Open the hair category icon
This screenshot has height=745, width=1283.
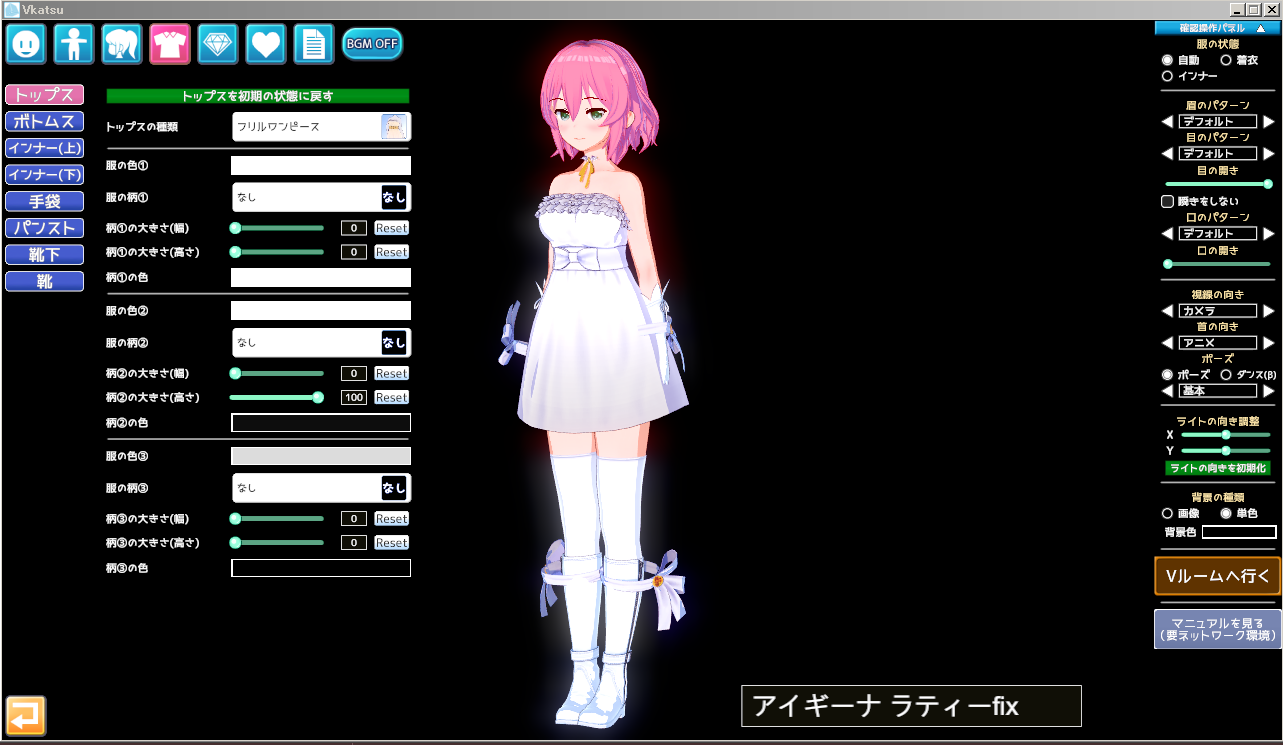[122, 44]
